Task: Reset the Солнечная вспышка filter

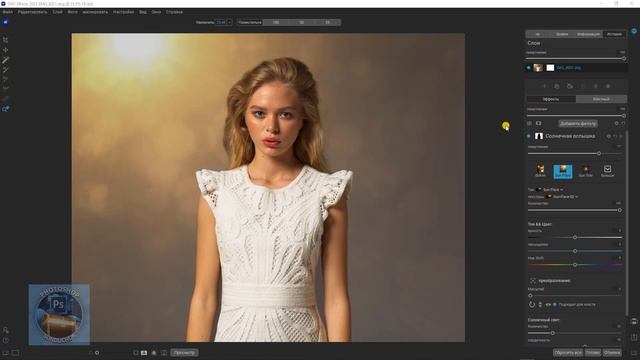Action: click(616, 136)
